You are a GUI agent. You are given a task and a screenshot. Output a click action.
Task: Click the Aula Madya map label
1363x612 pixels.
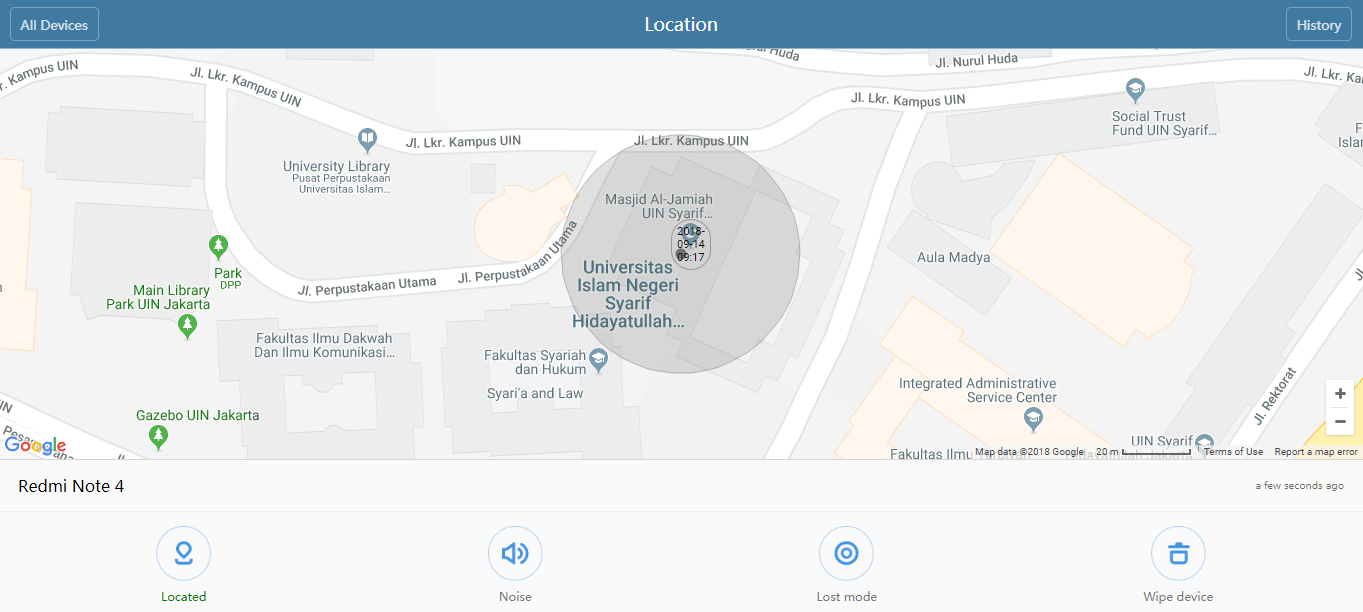[x=954, y=258]
